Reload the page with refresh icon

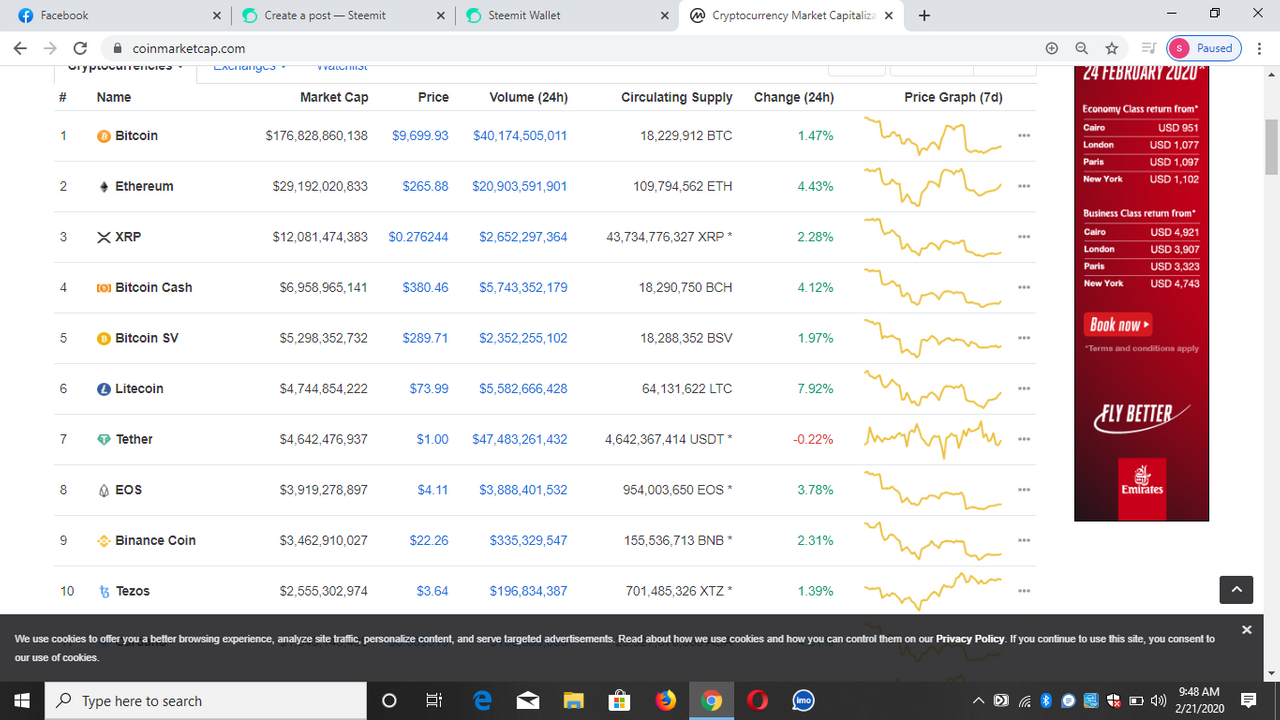click(81, 48)
